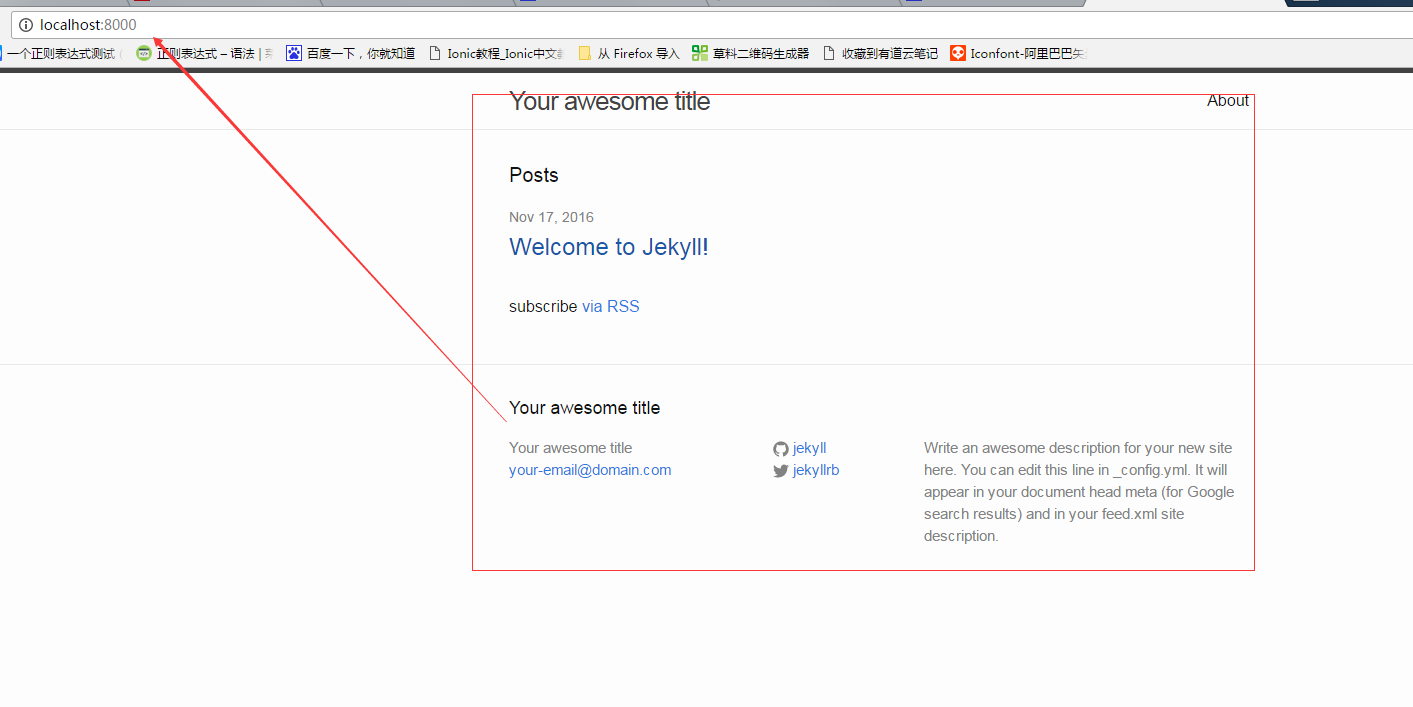Open the 正则表达式 – 语法 bookmark
1413x707 pixels.
click(205, 54)
